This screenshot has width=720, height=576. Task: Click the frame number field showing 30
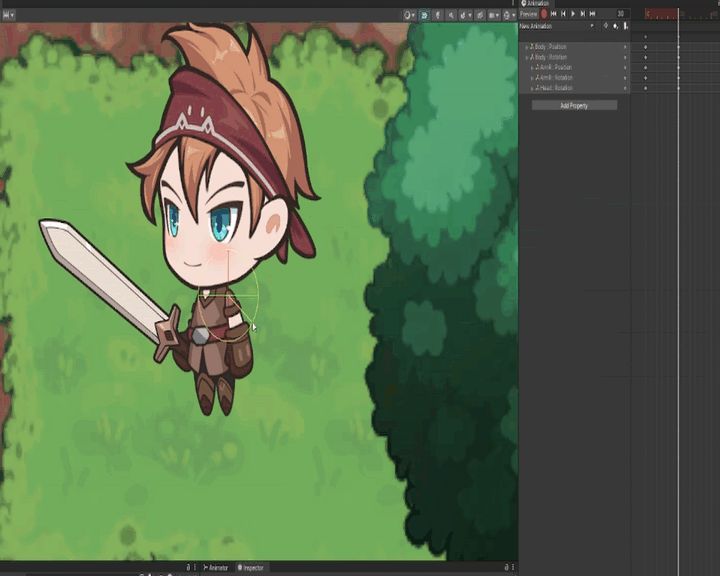(x=620, y=14)
